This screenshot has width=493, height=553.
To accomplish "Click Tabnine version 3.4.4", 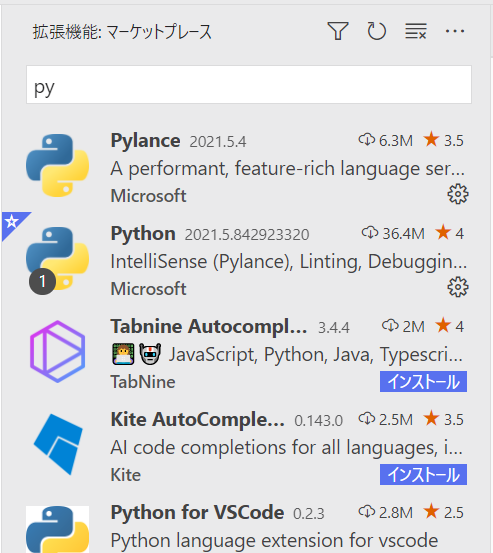I will (334, 328).
